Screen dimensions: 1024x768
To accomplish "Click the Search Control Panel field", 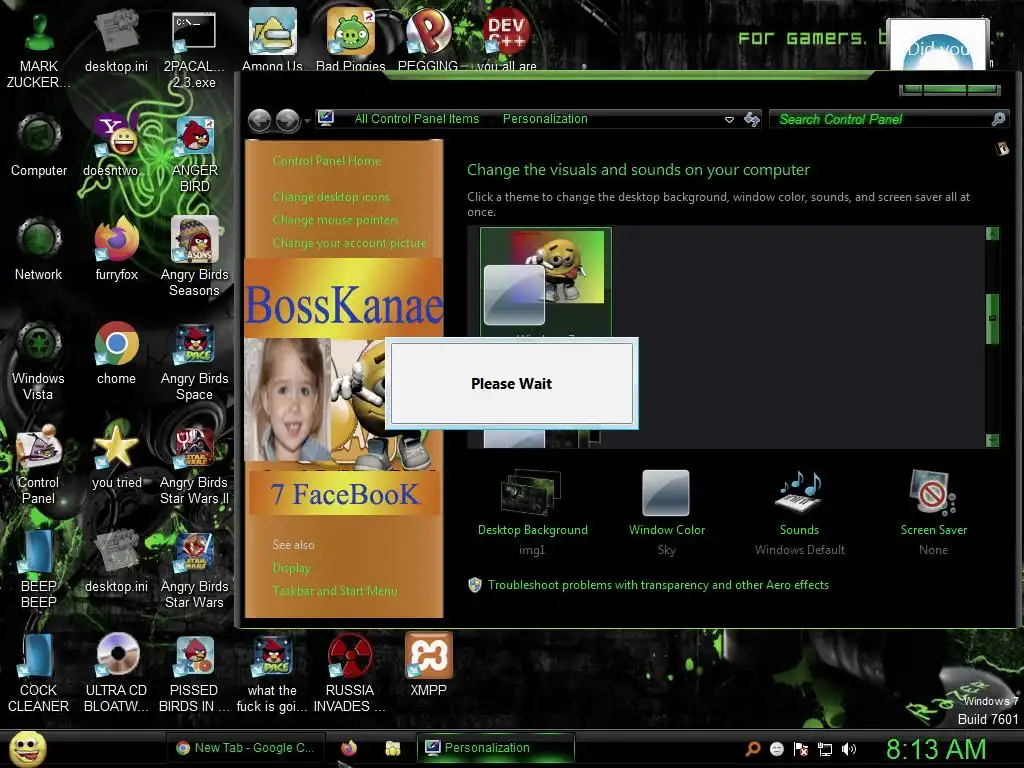I will (889, 119).
